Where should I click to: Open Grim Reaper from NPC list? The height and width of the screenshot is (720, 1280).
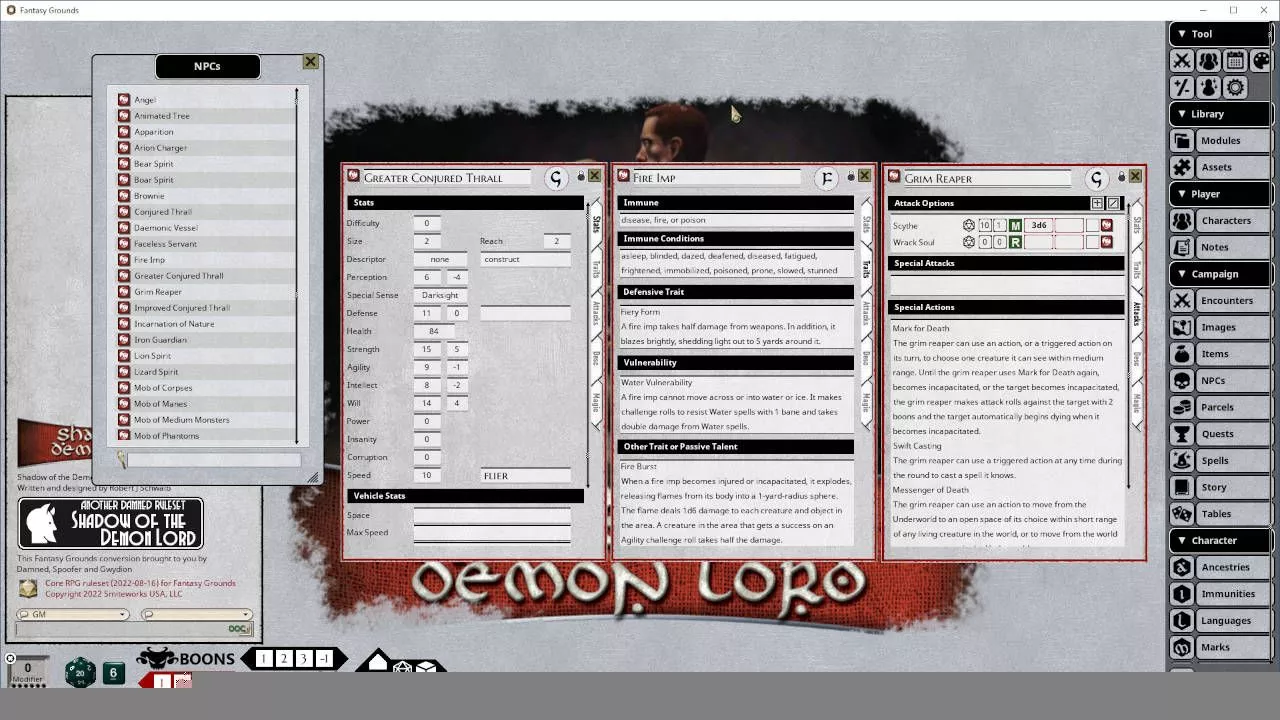206,292
